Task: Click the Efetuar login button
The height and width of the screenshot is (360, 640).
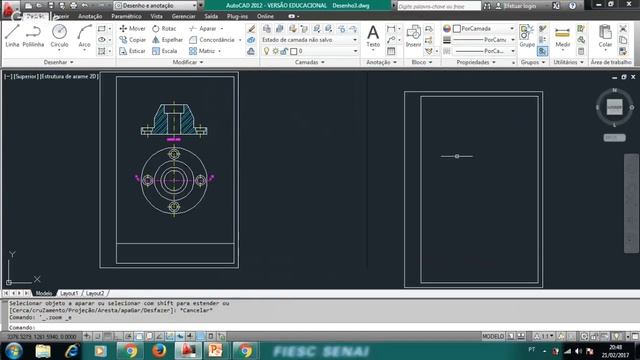Action: coord(516,6)
